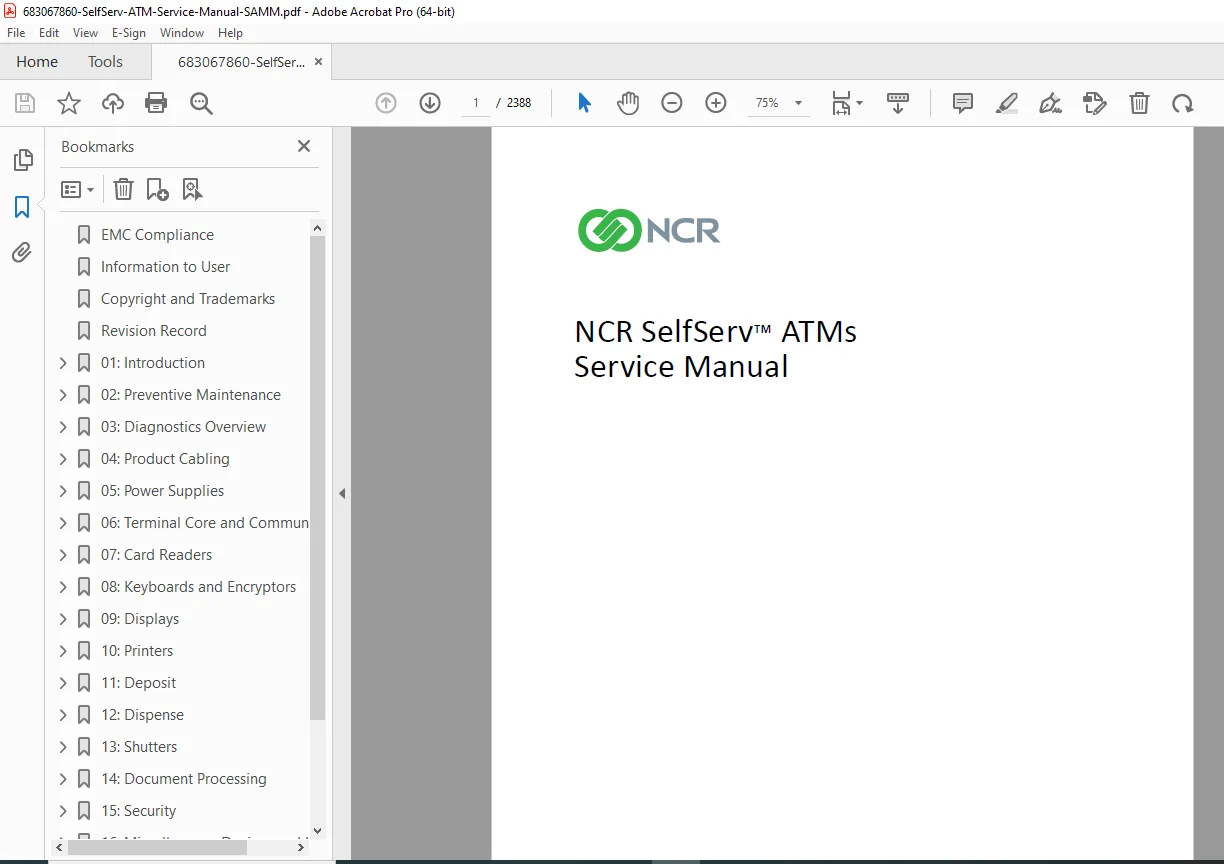The image size is (1224, 864).
Task: Select the 13: Shutters bookmark
Action: 139,747
